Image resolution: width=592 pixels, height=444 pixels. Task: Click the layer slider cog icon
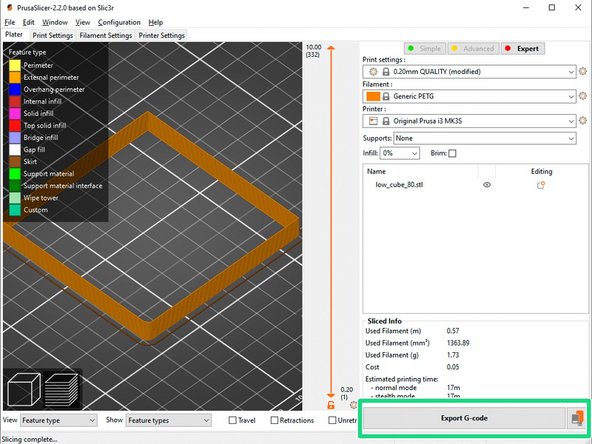click(x=353, y=405)
